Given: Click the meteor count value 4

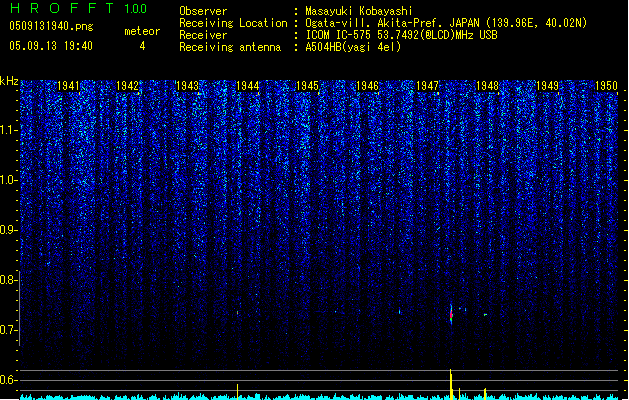Looking at the screenshot, I should (x=142, y=46).
